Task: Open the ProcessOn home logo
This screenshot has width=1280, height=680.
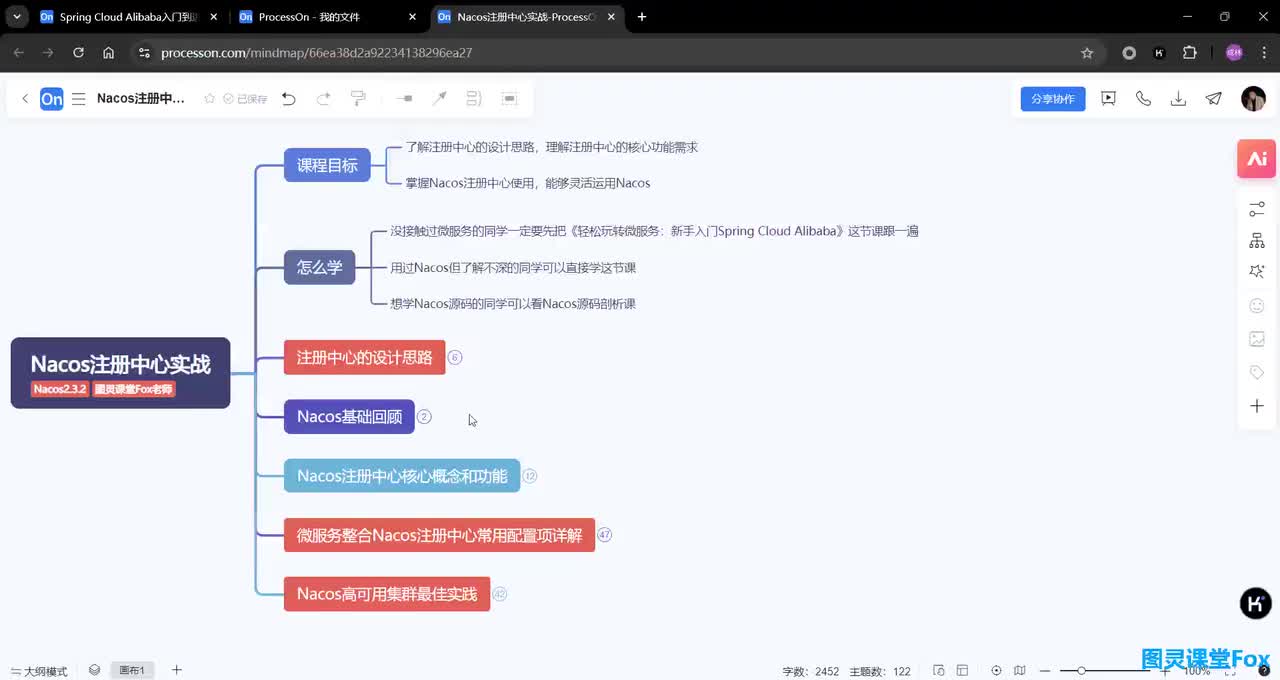Action: pyautogui.click(x=52, y=99)
